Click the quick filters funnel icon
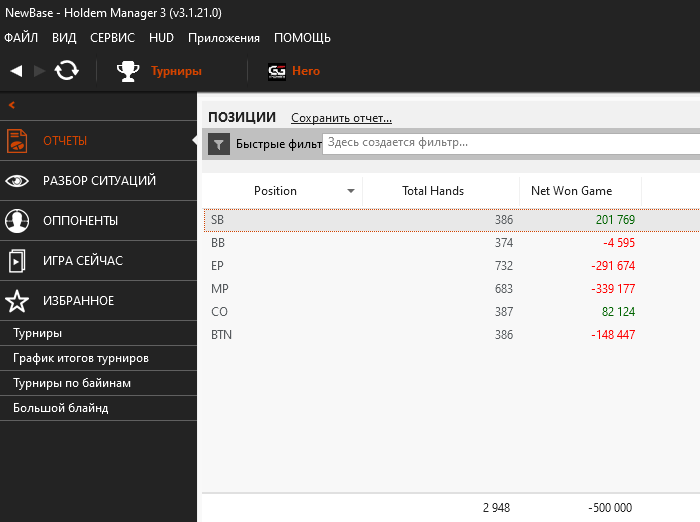700x522 pixels. (219, 145)
